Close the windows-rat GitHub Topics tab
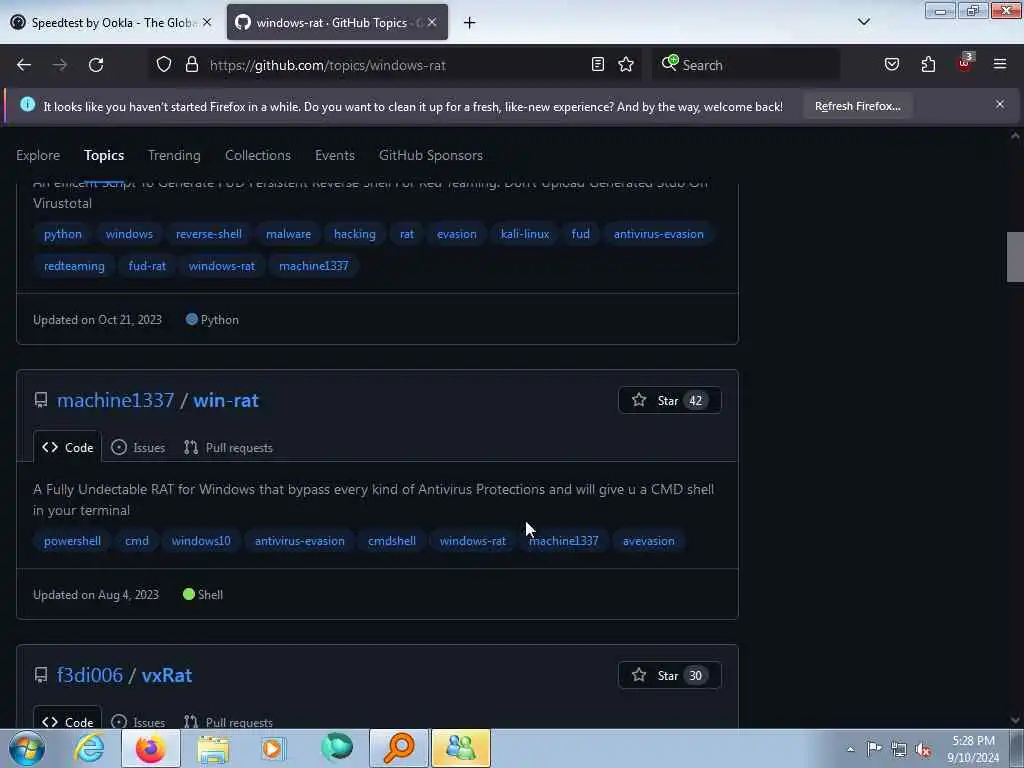This screenshot has width=1024, height=768. pos(432,22)
